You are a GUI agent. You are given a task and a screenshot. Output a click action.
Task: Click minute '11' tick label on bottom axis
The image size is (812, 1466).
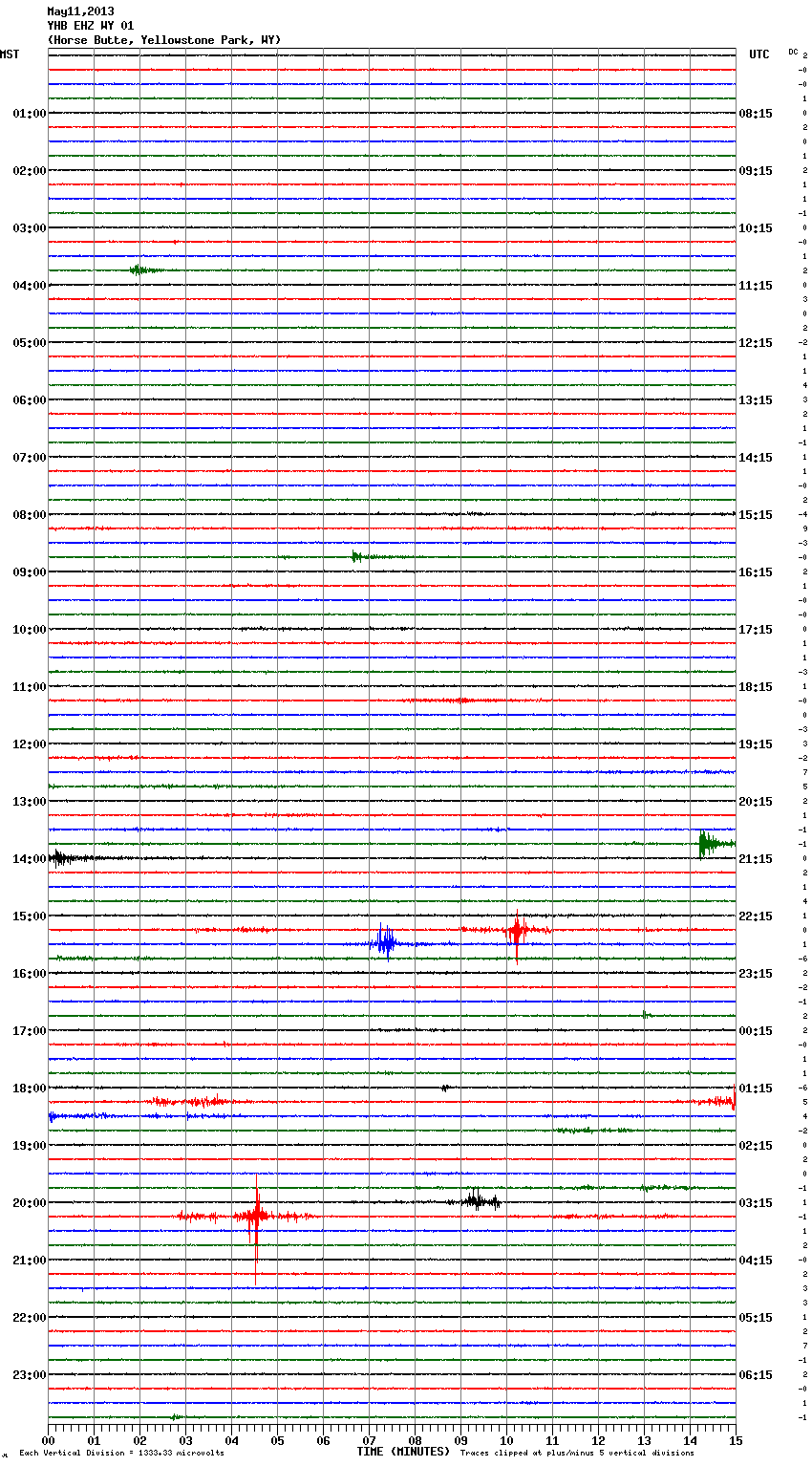(552, 1440)
